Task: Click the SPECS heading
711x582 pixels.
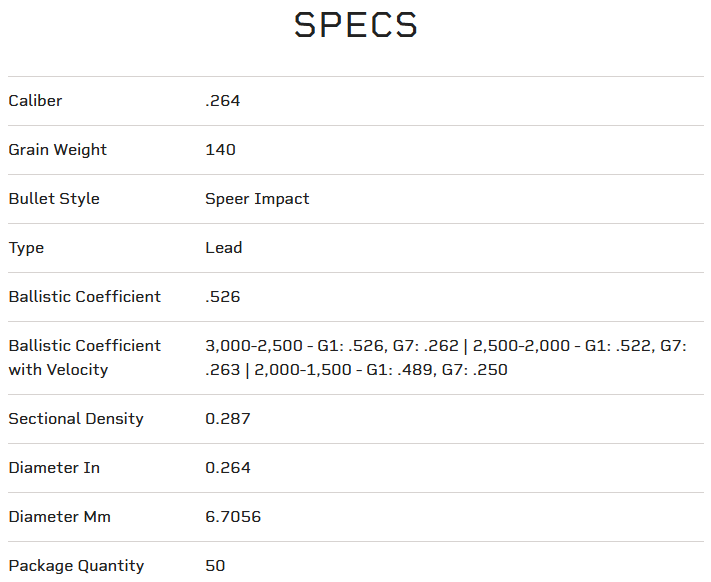Action: (x=355, y=25)
